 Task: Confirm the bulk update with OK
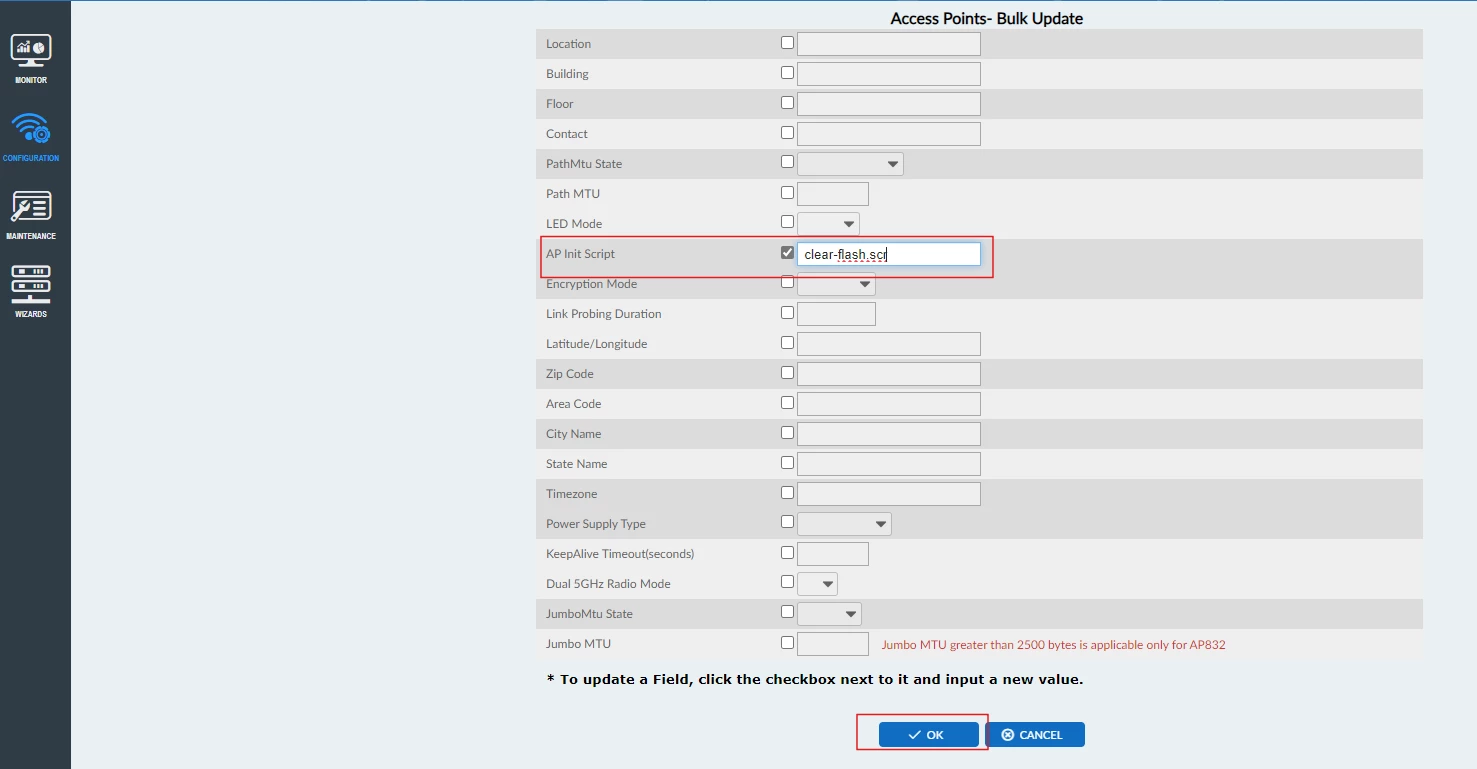click(x=929, y=735)
